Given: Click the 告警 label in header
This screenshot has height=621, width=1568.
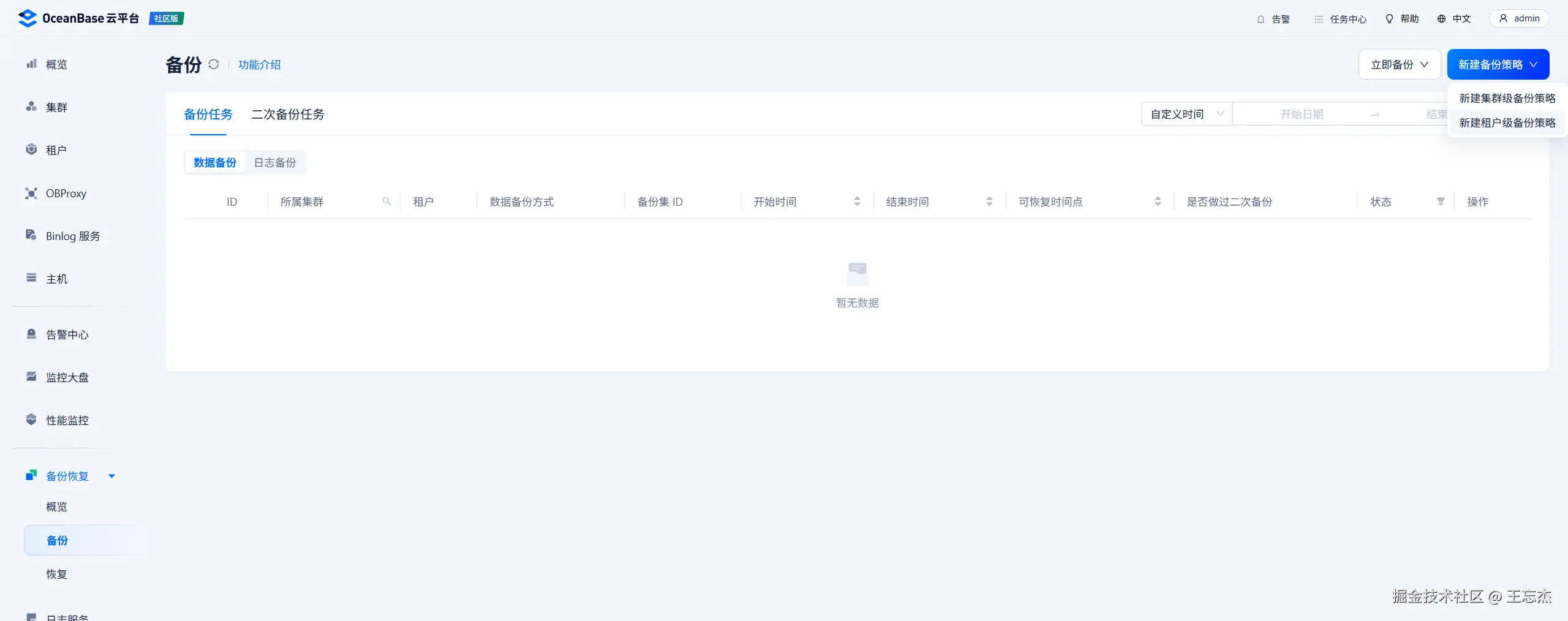Looking at the screenshot, I should tap(1281, 19).
